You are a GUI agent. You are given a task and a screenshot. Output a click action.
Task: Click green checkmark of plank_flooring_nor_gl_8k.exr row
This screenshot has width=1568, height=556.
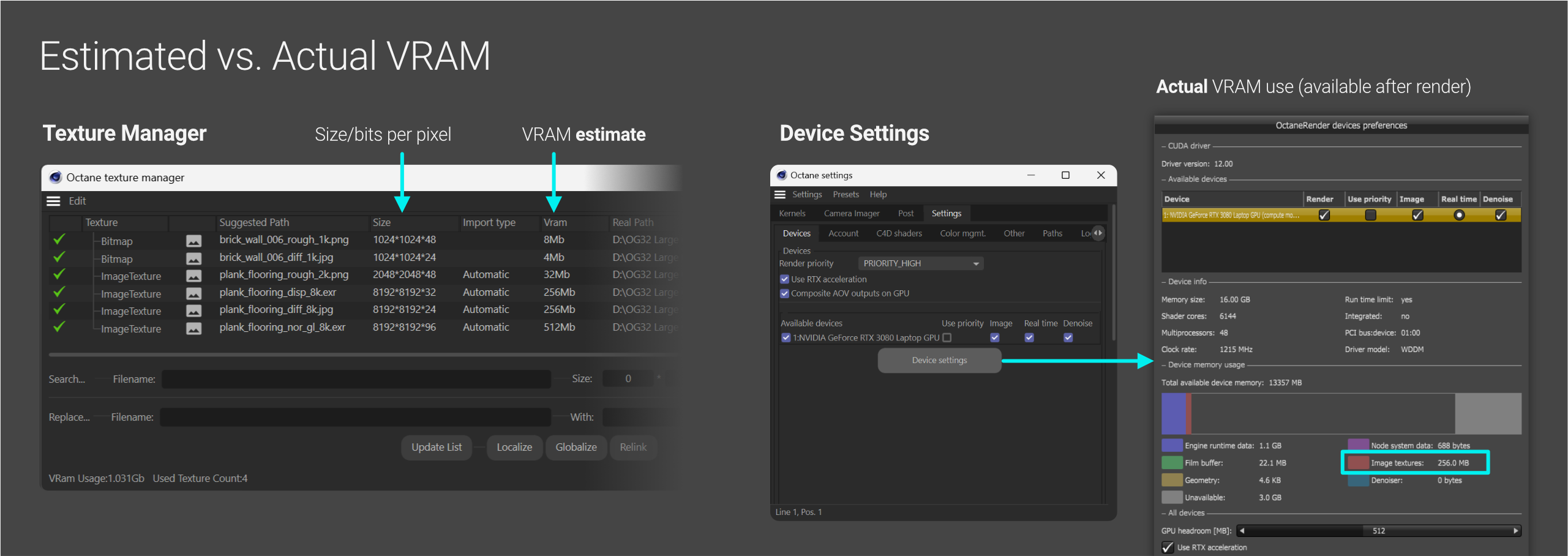59,327
